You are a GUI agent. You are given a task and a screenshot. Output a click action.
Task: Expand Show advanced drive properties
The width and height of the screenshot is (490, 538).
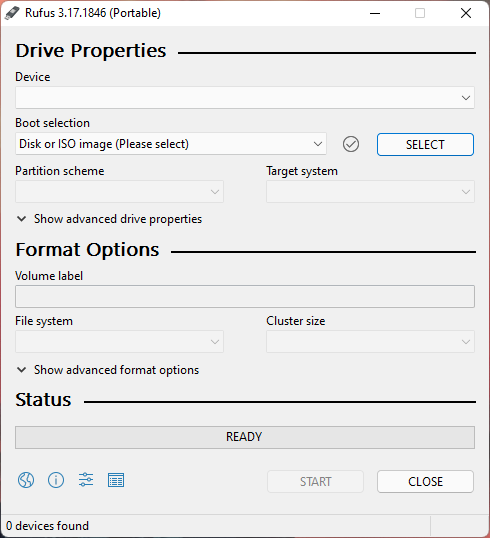pyautogui.click(x=109, y=219)
